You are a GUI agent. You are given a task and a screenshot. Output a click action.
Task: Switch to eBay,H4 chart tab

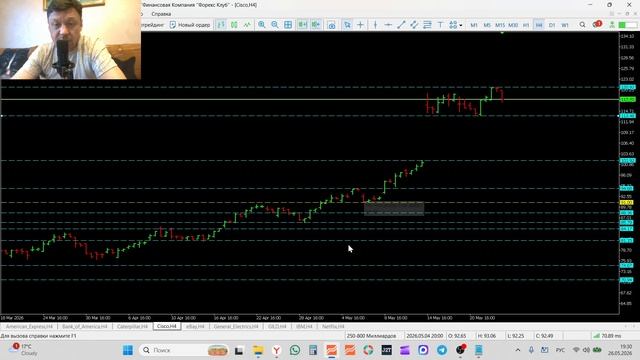click(195, 327)
